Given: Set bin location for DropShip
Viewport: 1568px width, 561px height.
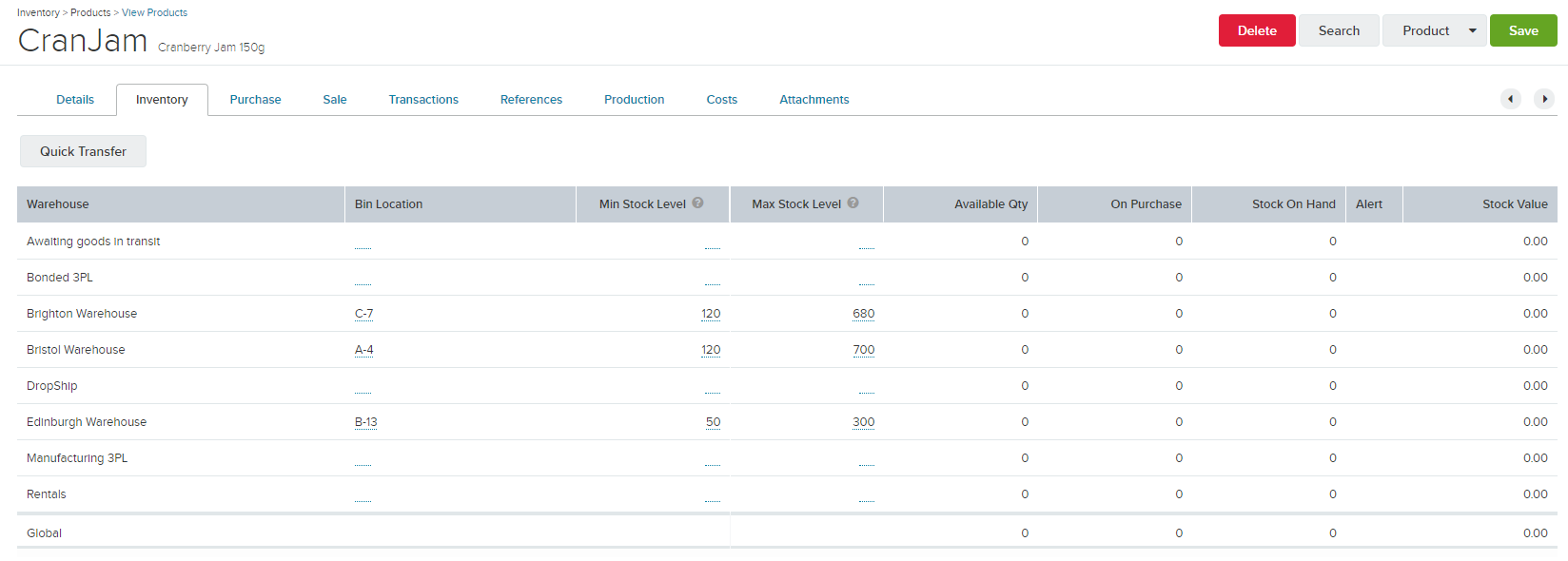Looking at the screenshot, I should (363, 388).
